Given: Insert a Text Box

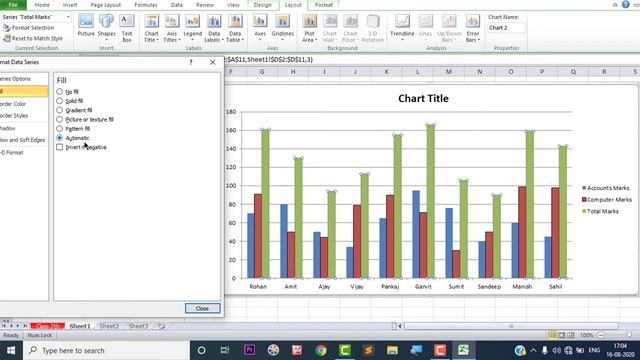Looking at the screenshot, I should (127, 28).
